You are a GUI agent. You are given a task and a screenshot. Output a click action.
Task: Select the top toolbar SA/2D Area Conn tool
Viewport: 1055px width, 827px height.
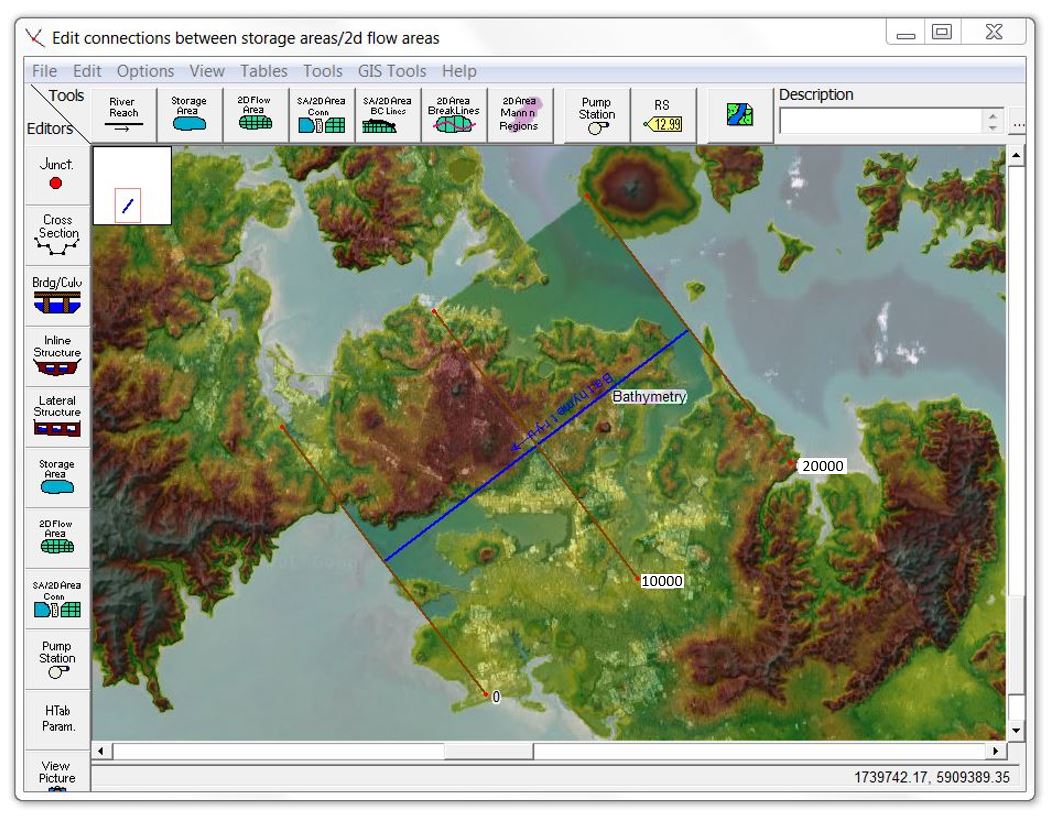321,115
